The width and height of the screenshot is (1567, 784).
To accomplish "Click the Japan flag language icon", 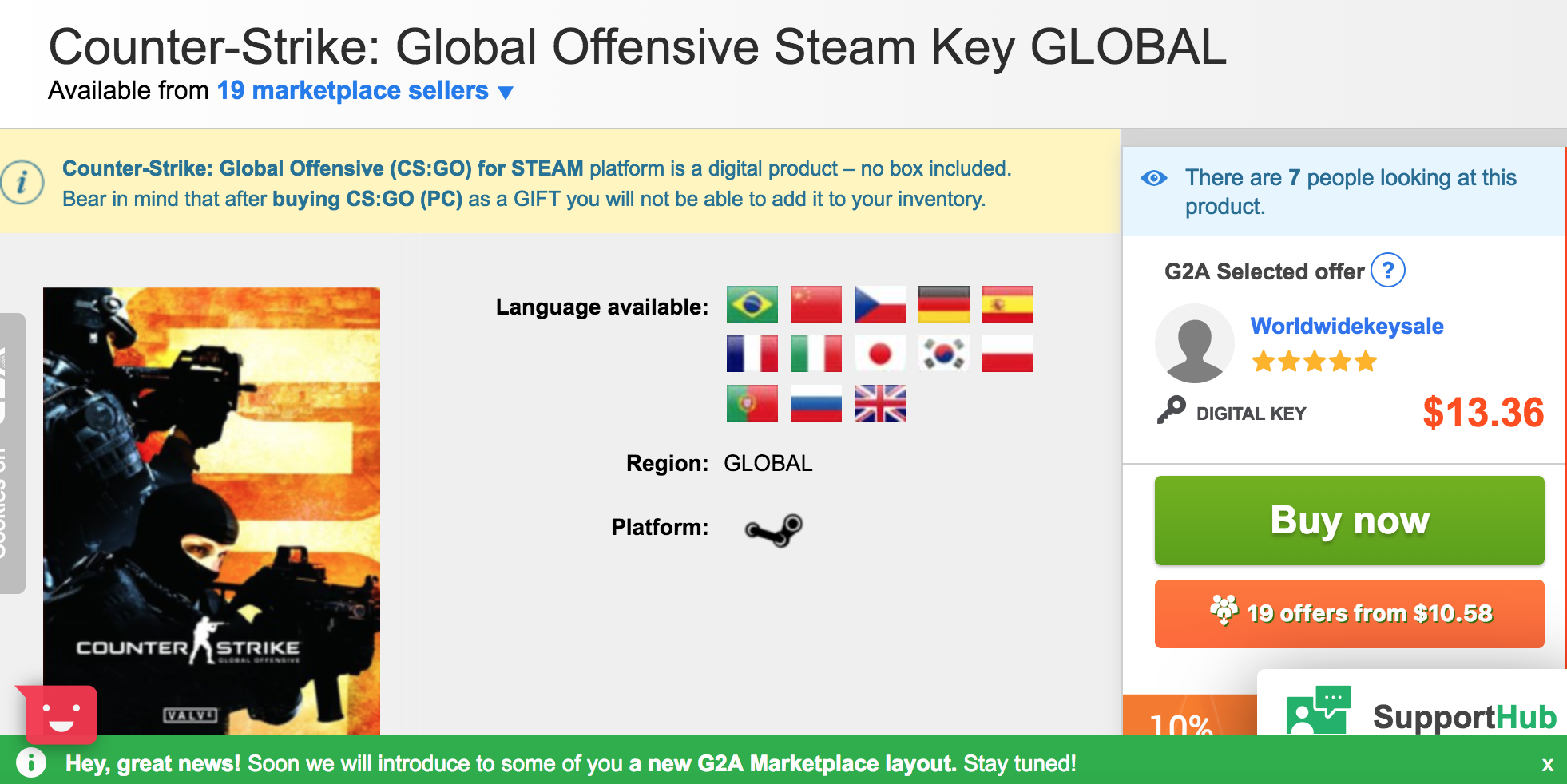I will [879, 354].
